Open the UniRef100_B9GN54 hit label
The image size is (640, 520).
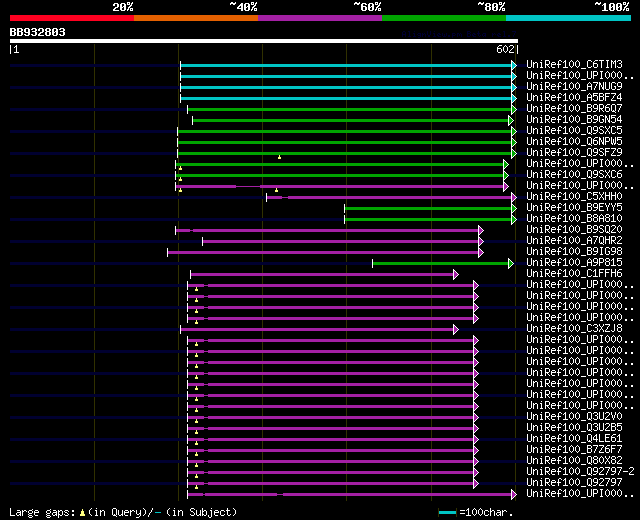tap(574, 120)
